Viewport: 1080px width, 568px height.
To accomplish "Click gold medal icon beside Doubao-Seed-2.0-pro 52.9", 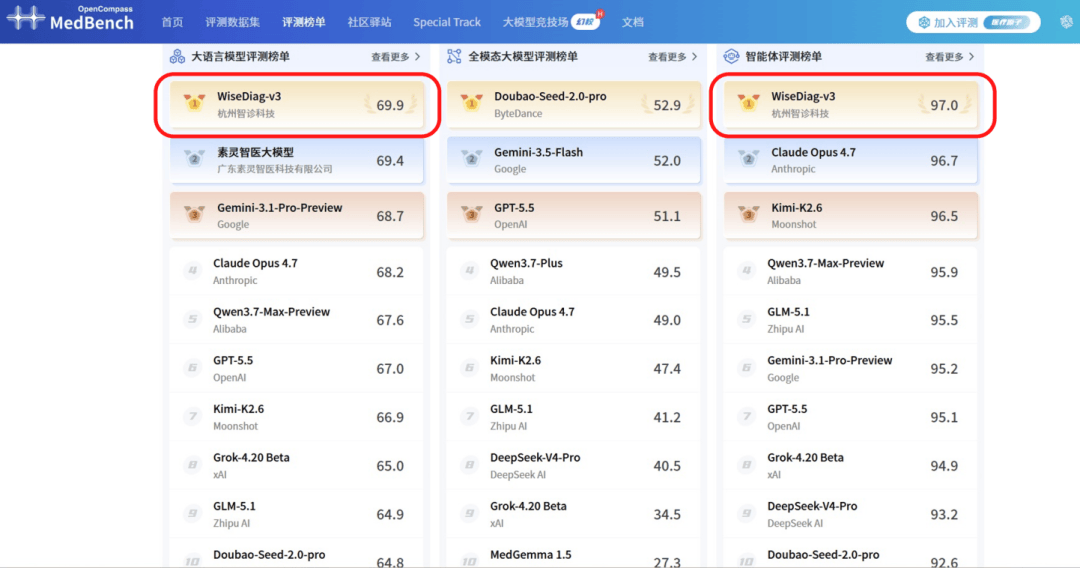I will (x=472, y=103).
